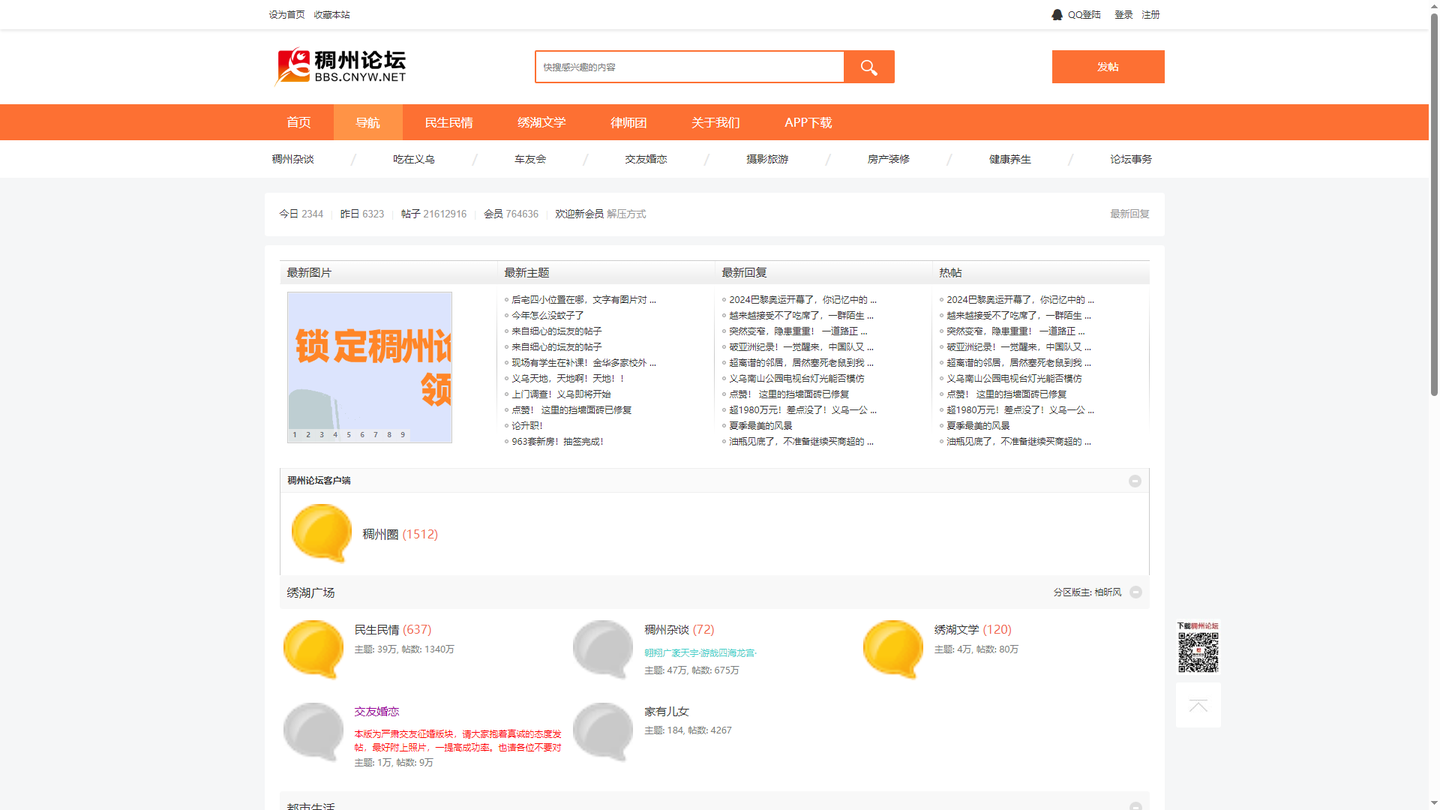Click the back-to-top arrow button

[1198, 706]
